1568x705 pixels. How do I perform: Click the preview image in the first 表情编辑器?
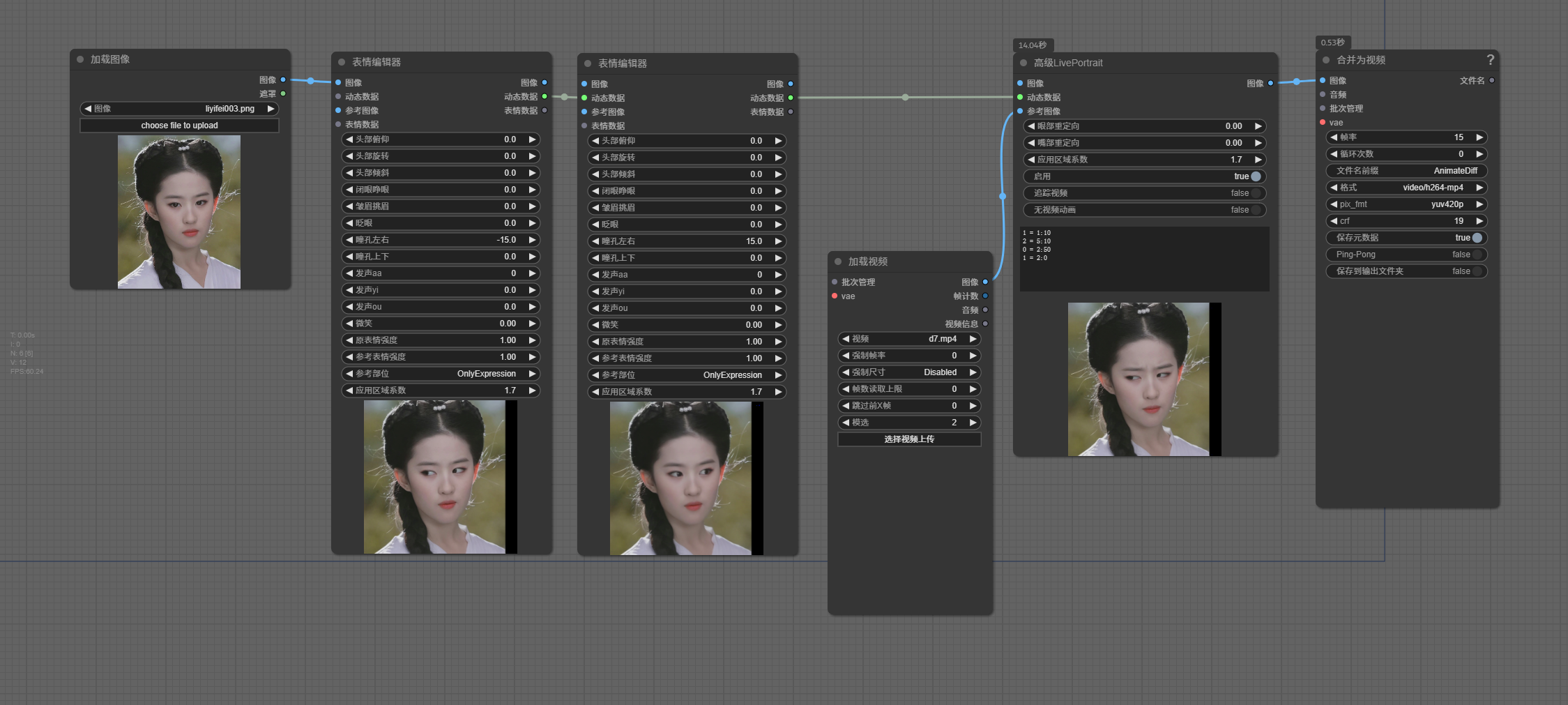click(x=441, y=477)
